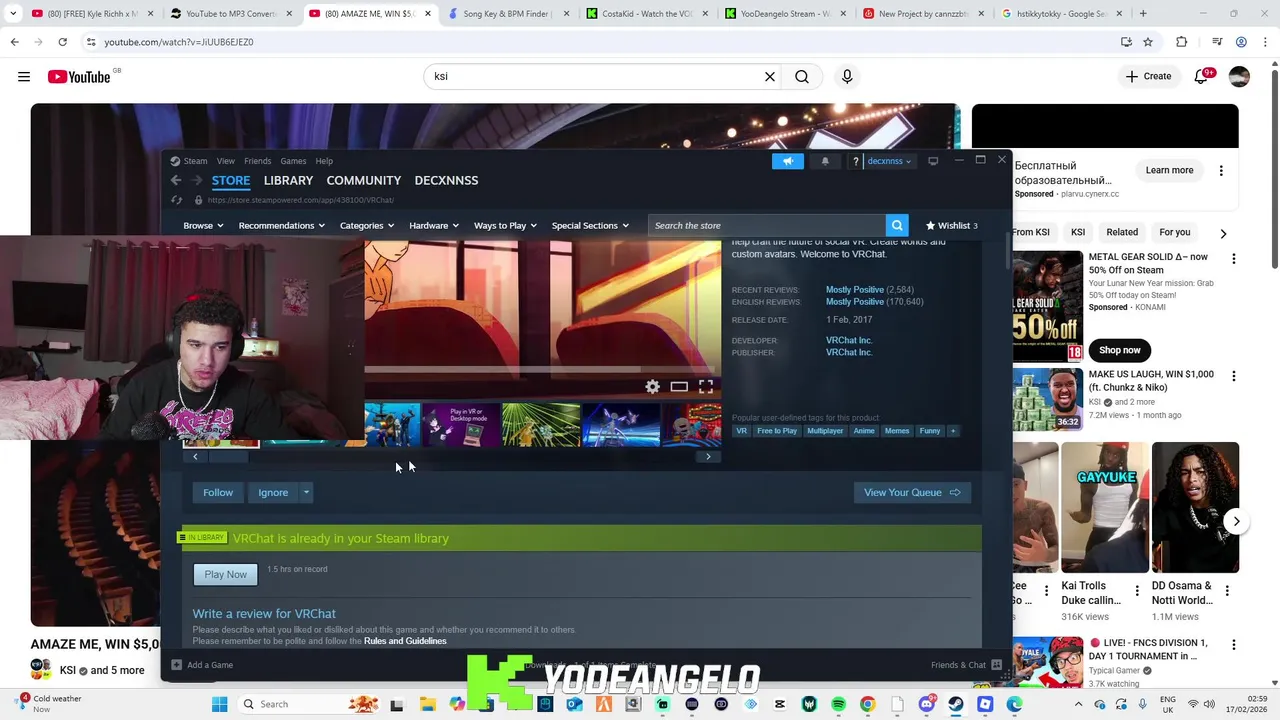The image size is (1280, 720).
Task: Click Add a Game plus icon
Action: point(177,665)
